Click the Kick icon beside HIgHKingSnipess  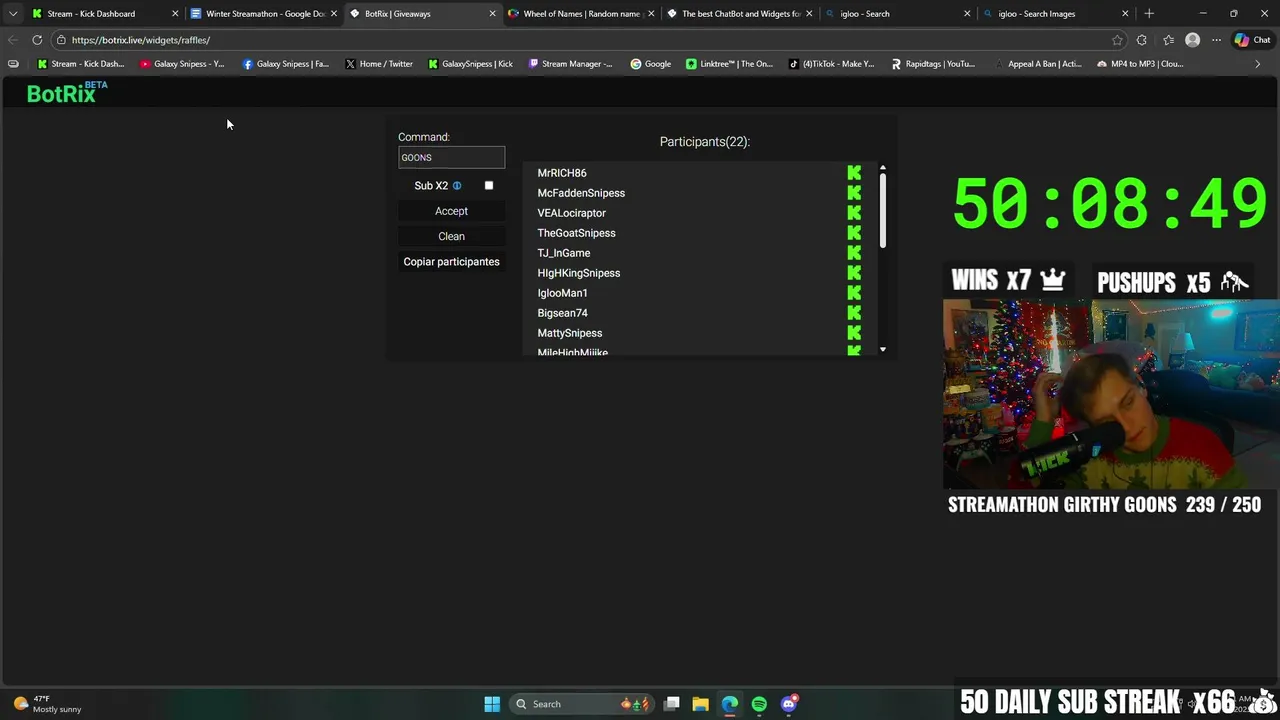tap(854, 273)
